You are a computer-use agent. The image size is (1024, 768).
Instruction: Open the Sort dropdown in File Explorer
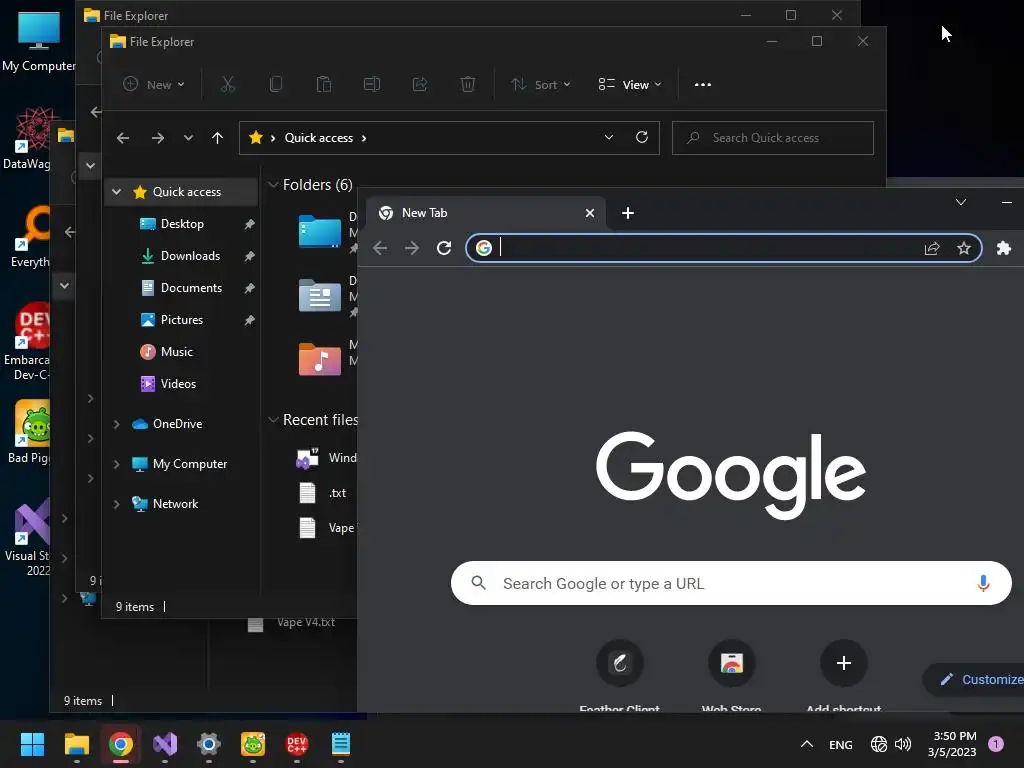point(541,84)
